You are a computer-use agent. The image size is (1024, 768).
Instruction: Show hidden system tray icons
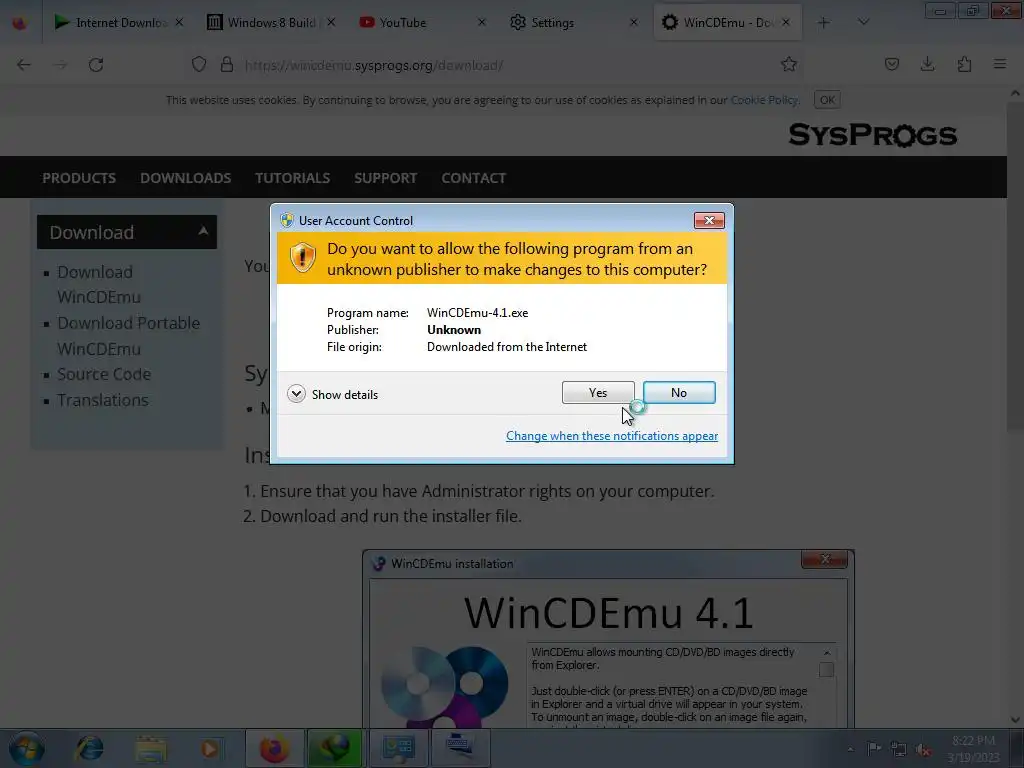(850, 749)
